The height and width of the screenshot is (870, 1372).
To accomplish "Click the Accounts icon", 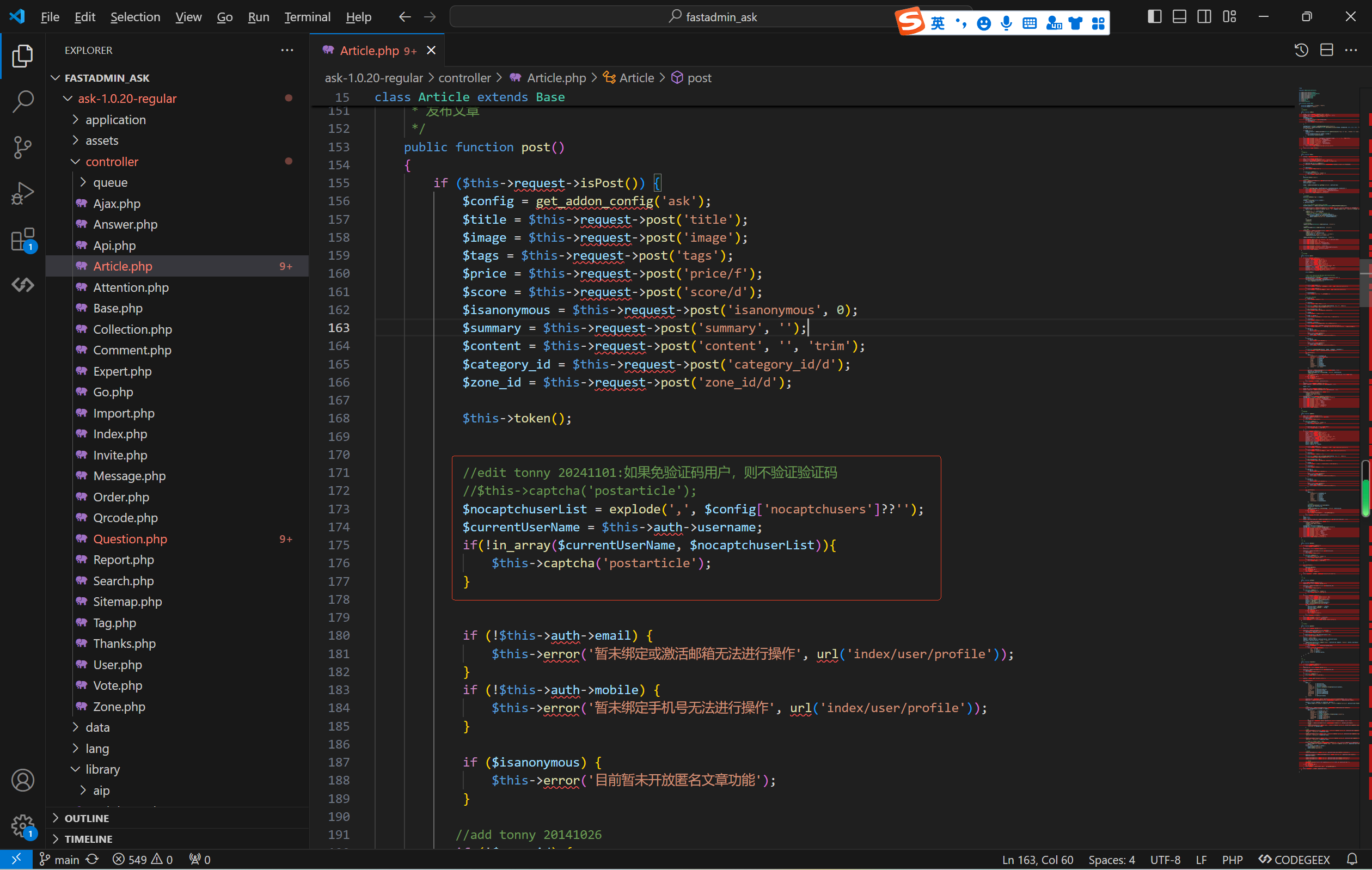I will (23, 780).
